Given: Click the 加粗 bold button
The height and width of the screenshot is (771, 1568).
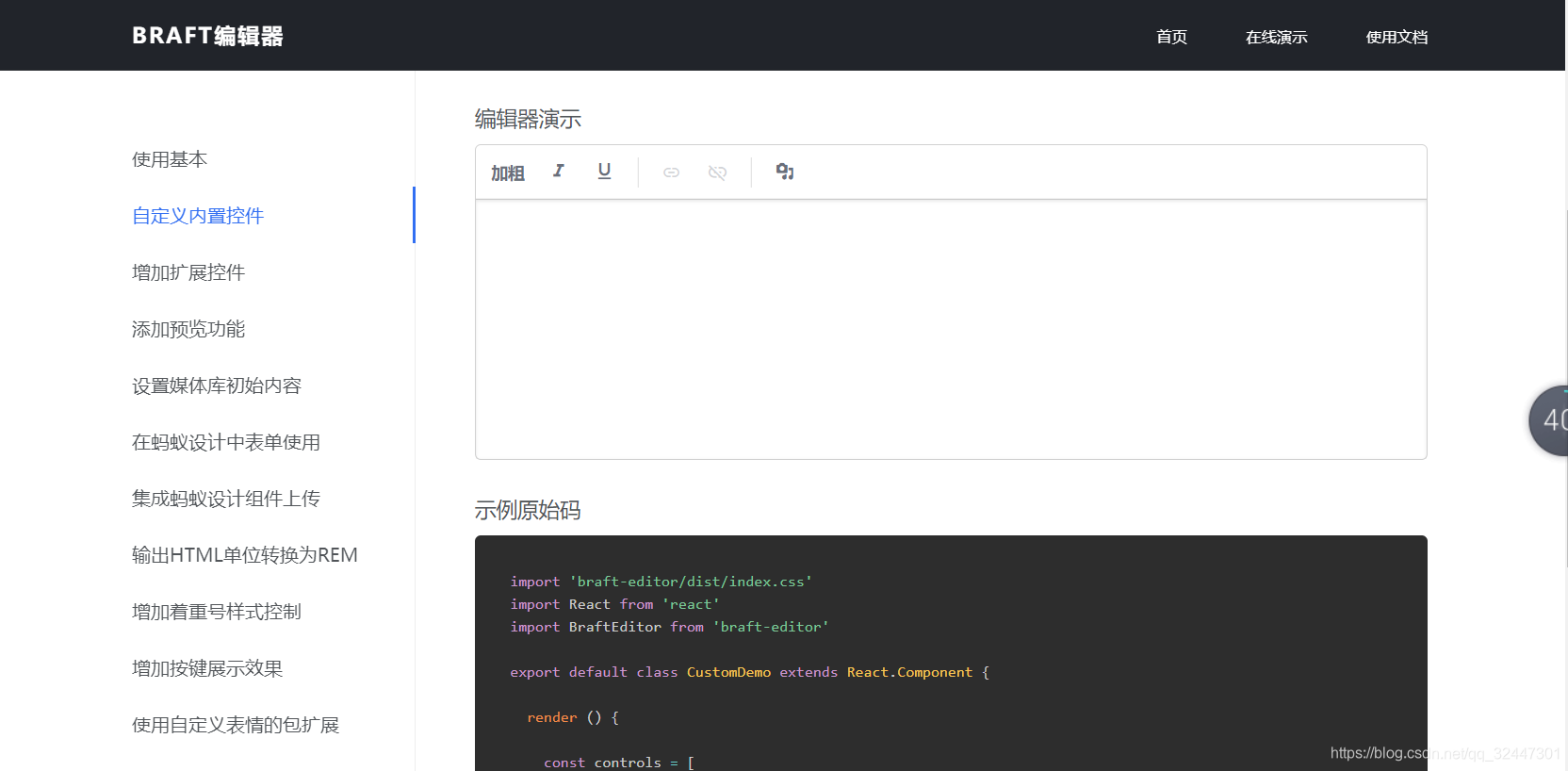Looking at the screenshot, I should [x=508, y=172].
